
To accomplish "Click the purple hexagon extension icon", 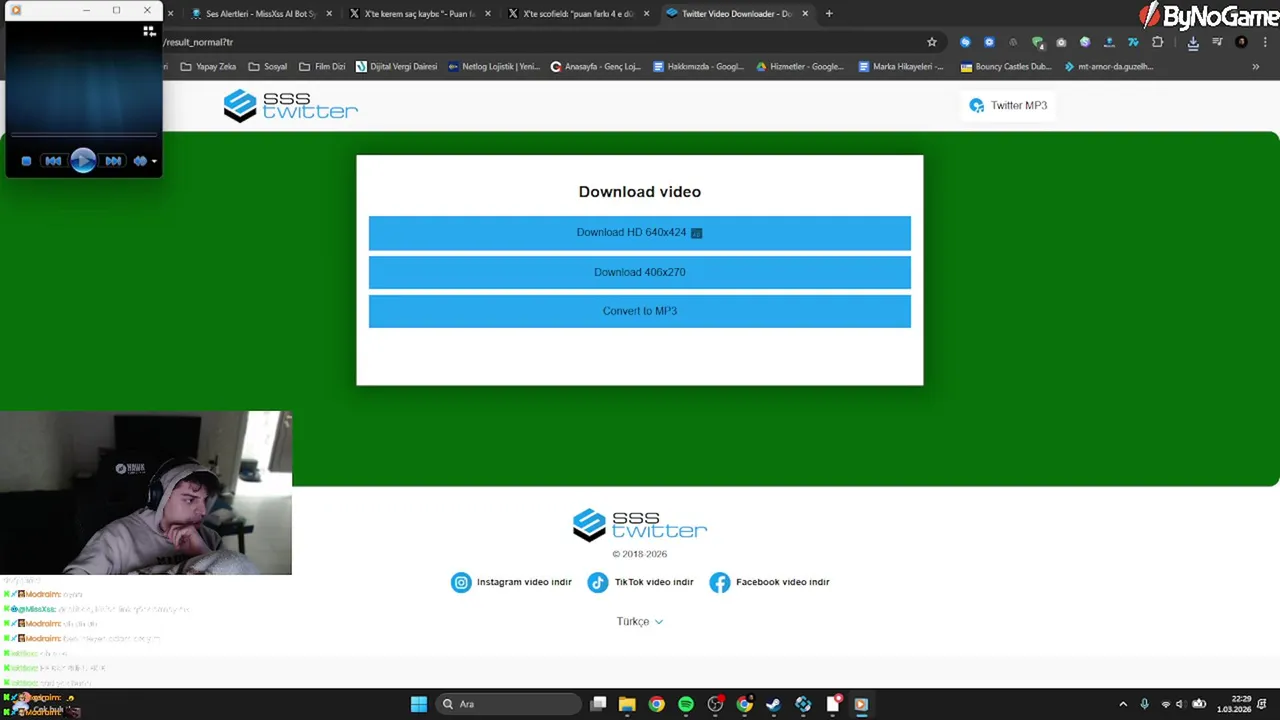I will tap(1085, 42).
